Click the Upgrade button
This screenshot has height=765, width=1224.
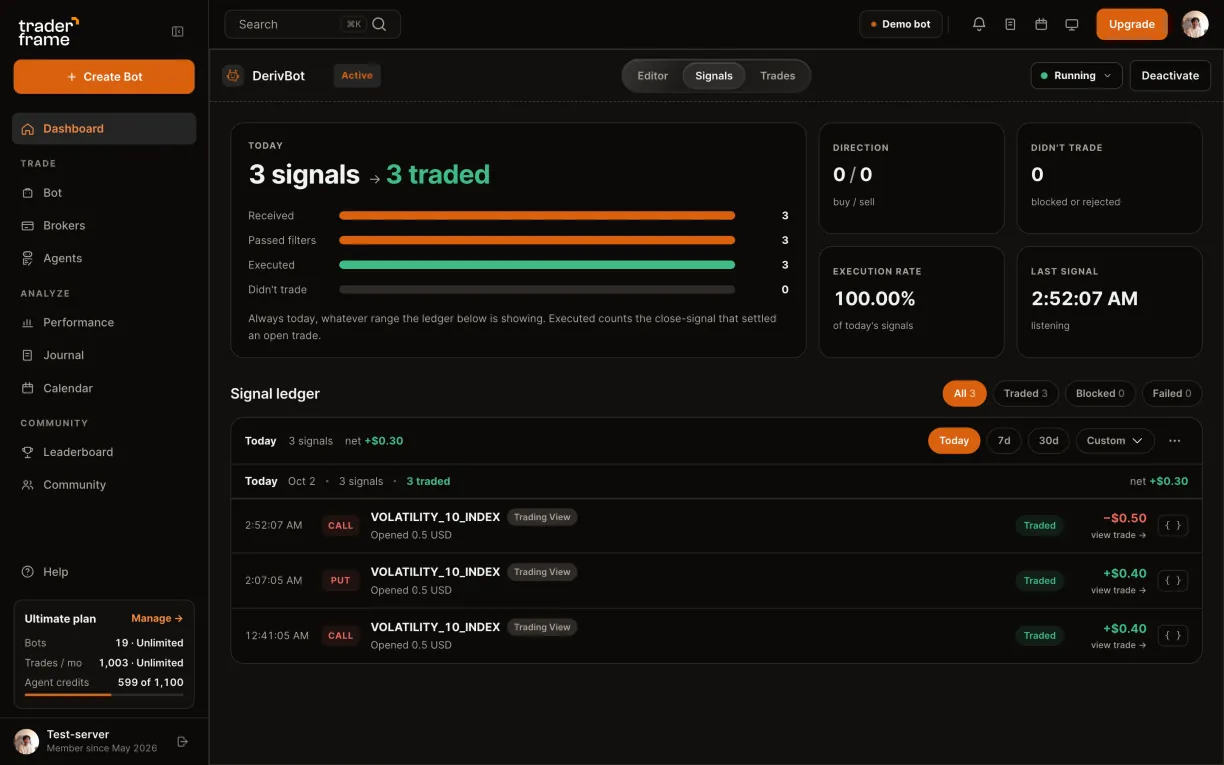[1132, 24]
